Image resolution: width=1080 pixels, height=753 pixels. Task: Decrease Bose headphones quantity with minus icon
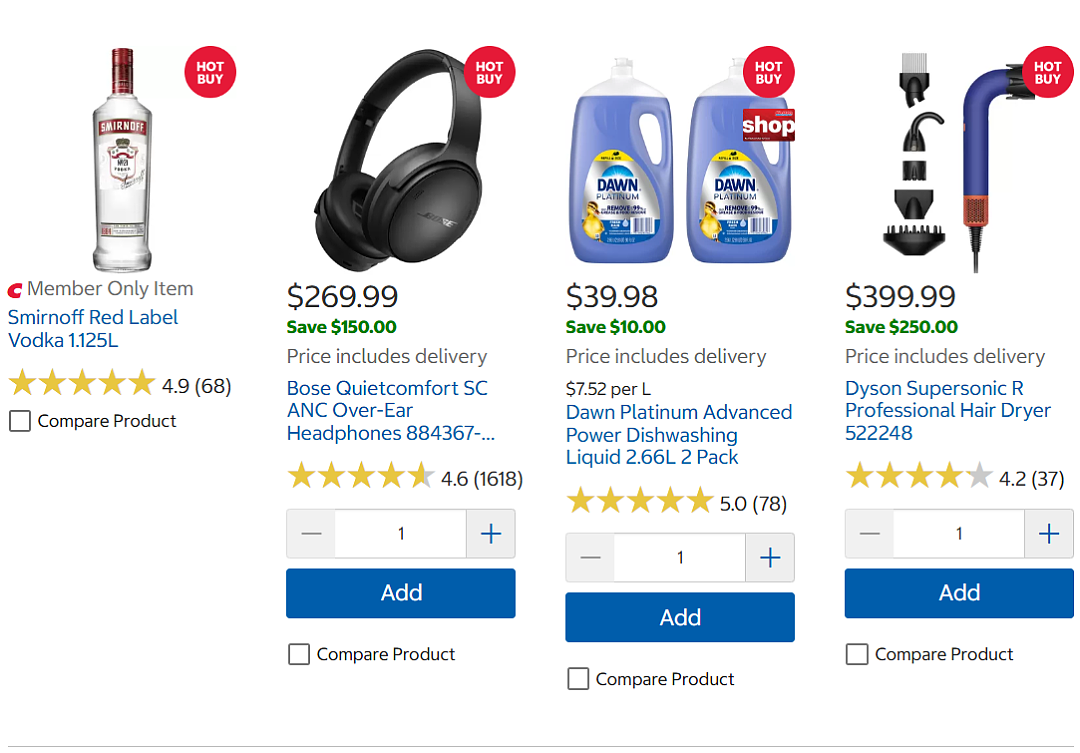[311, 533]
